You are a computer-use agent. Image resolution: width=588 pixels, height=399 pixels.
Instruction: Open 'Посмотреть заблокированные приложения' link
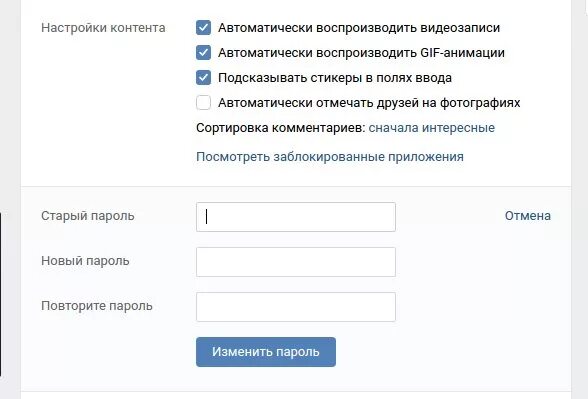pyautogui.click(x=330, y=157)
